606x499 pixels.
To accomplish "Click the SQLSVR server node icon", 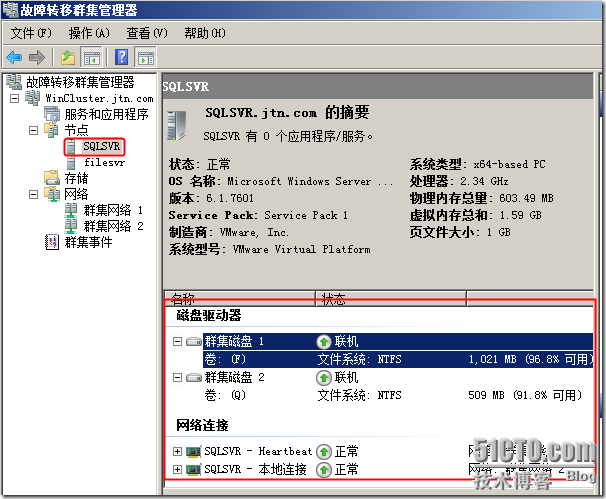I will point(71,146).
